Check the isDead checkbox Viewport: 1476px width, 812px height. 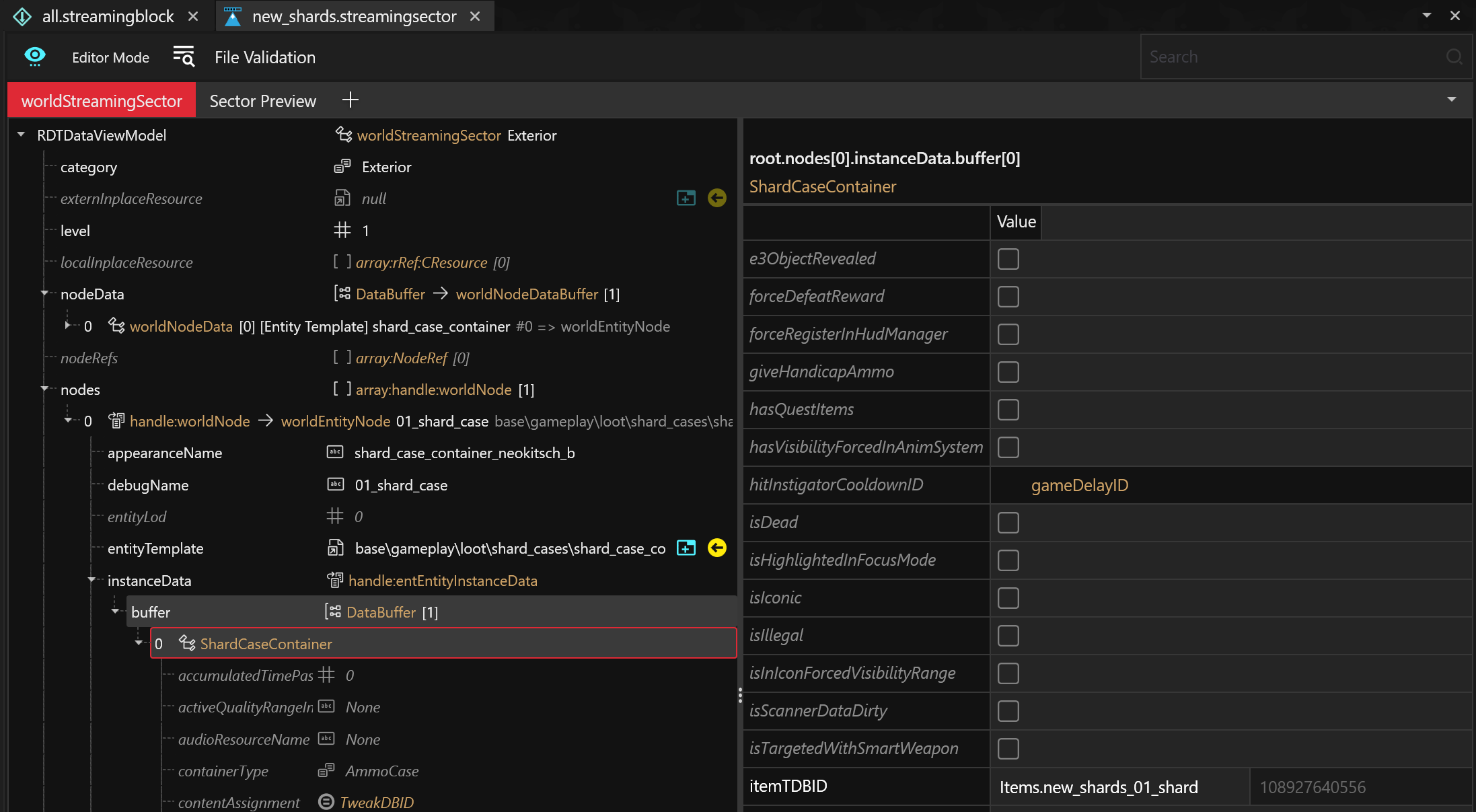1008,523
